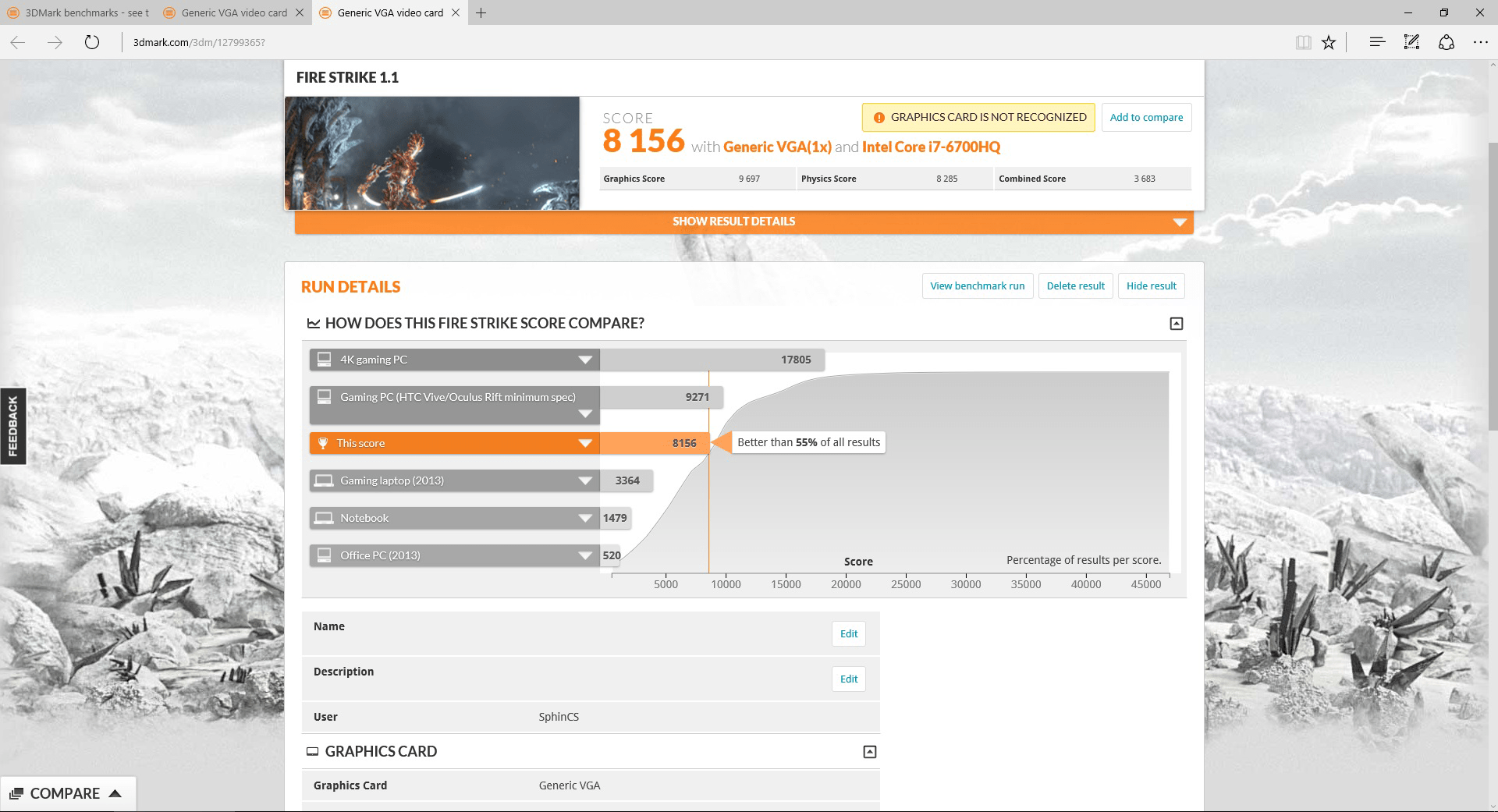Open the Compare panel arrow
This screenshot has height=812, width=1498.
click(115, 793)
